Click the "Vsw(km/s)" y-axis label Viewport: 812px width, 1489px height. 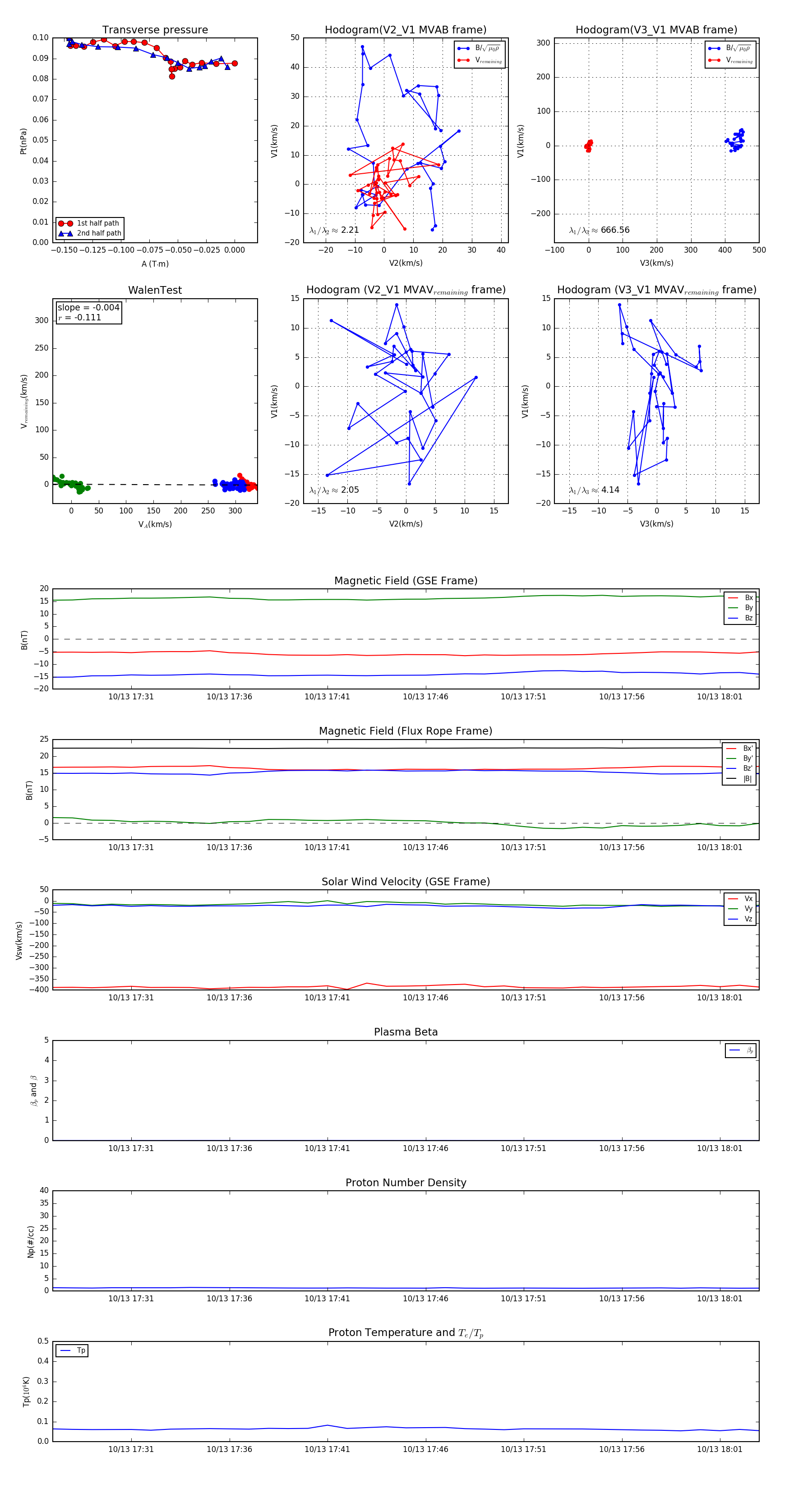coord(18,941)
